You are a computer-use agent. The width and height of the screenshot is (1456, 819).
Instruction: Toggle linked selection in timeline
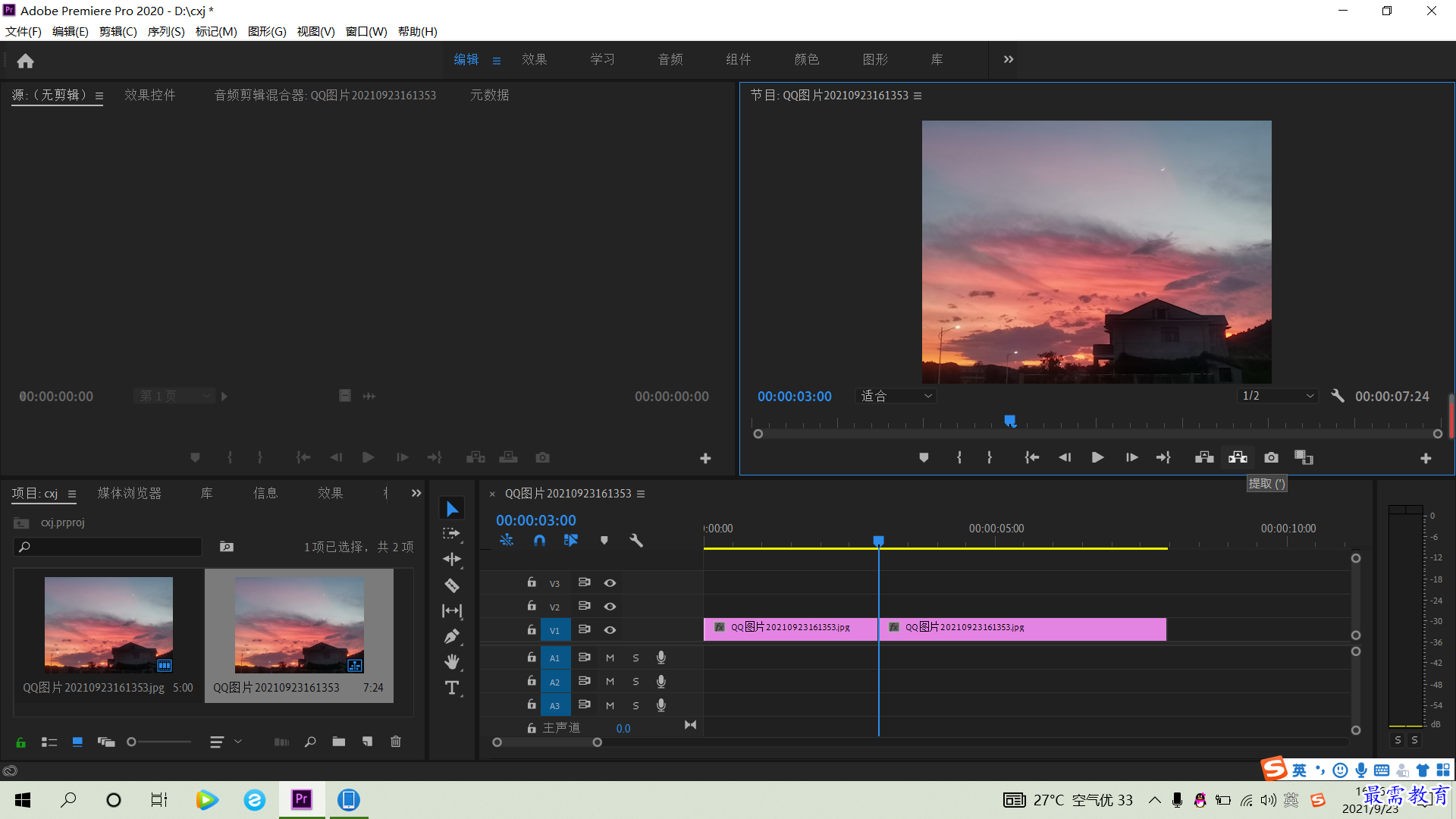tap(571, 541)
